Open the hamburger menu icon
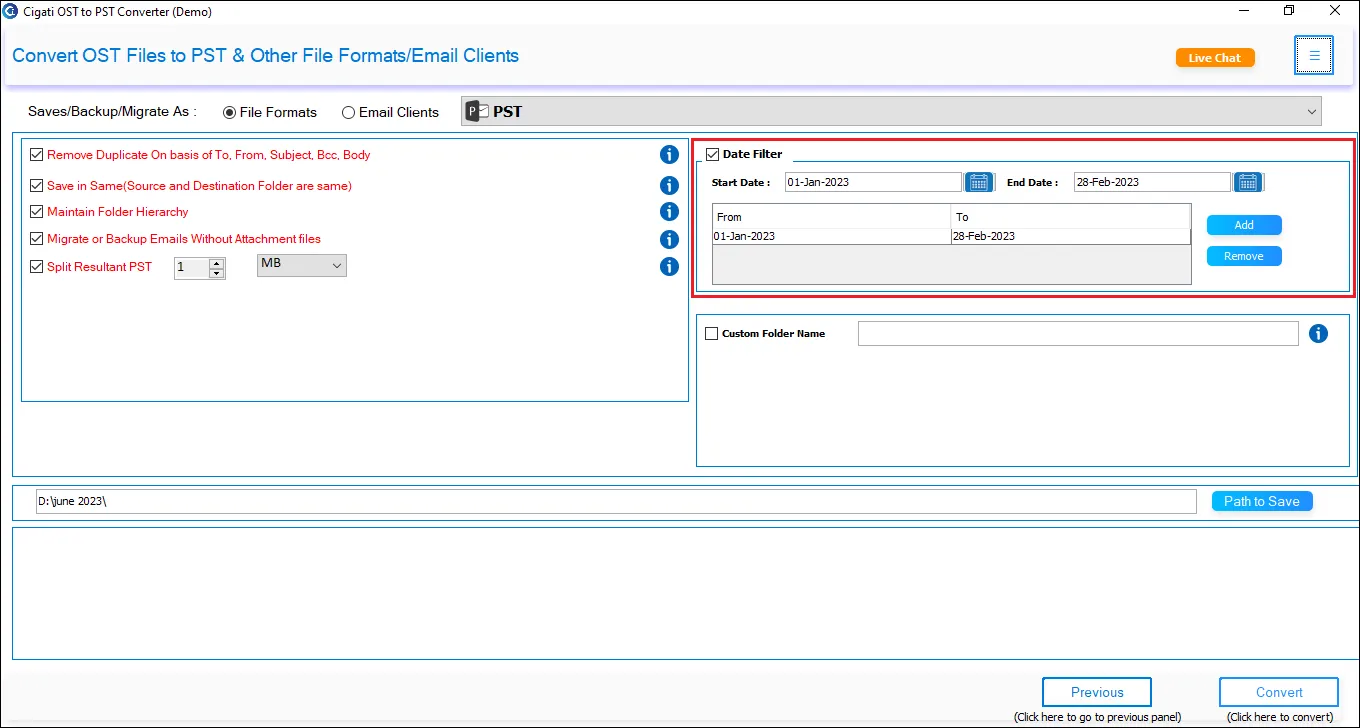This screenshot has width=1360, height=728. [x=1314, y=56]
